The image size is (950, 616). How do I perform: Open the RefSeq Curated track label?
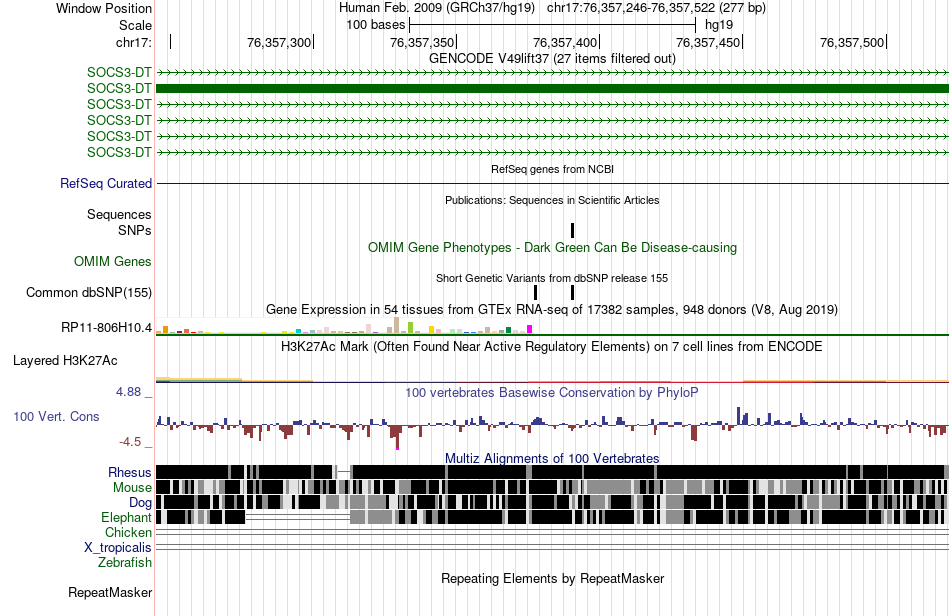pyautogui.click(x=106, y=184)
